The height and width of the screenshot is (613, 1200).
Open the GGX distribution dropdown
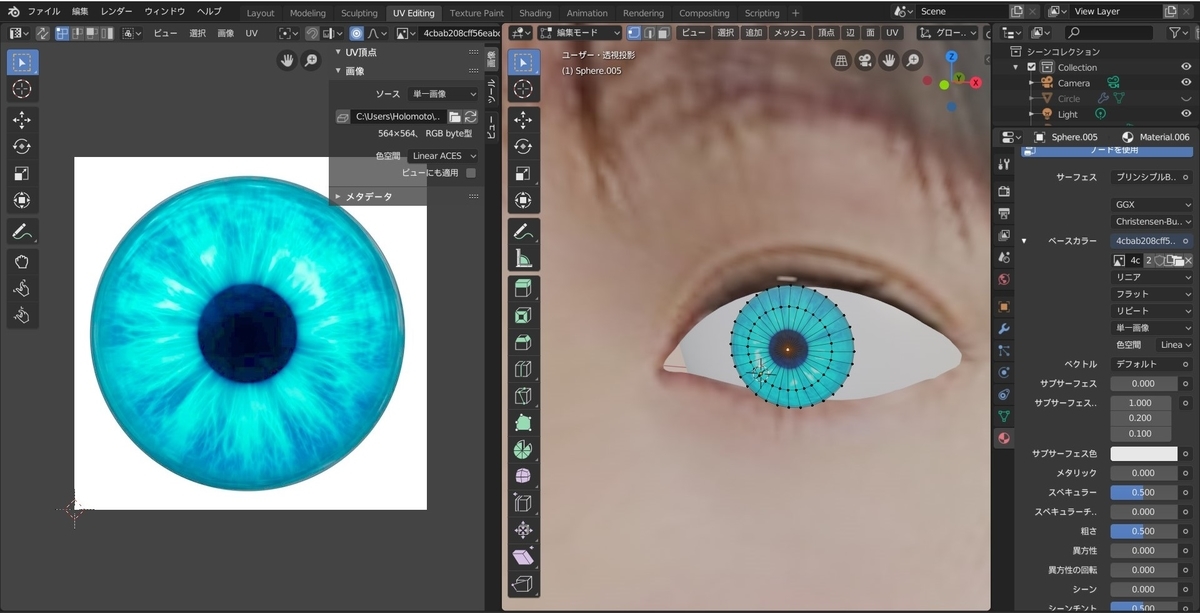[1152, 205]
